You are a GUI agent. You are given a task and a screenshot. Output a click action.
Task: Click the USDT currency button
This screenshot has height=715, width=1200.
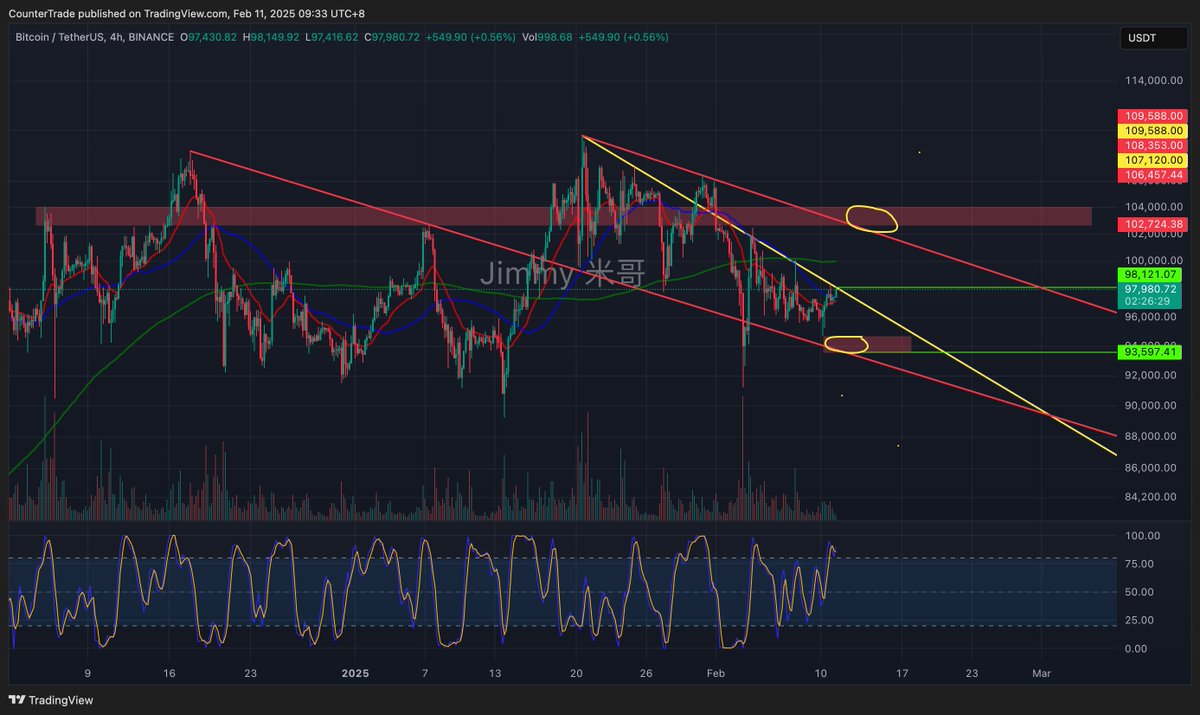click(1152, 38)
